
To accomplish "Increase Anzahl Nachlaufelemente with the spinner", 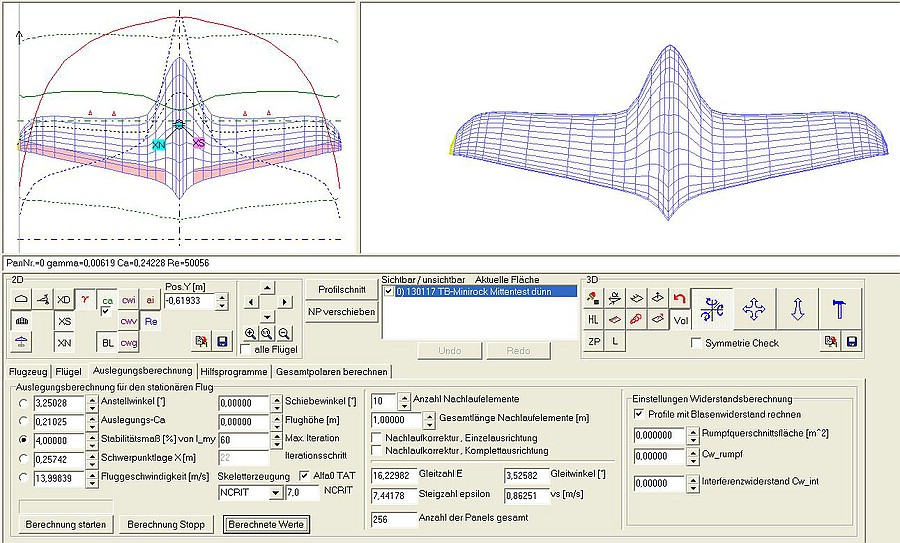I will tap(406, 397).
